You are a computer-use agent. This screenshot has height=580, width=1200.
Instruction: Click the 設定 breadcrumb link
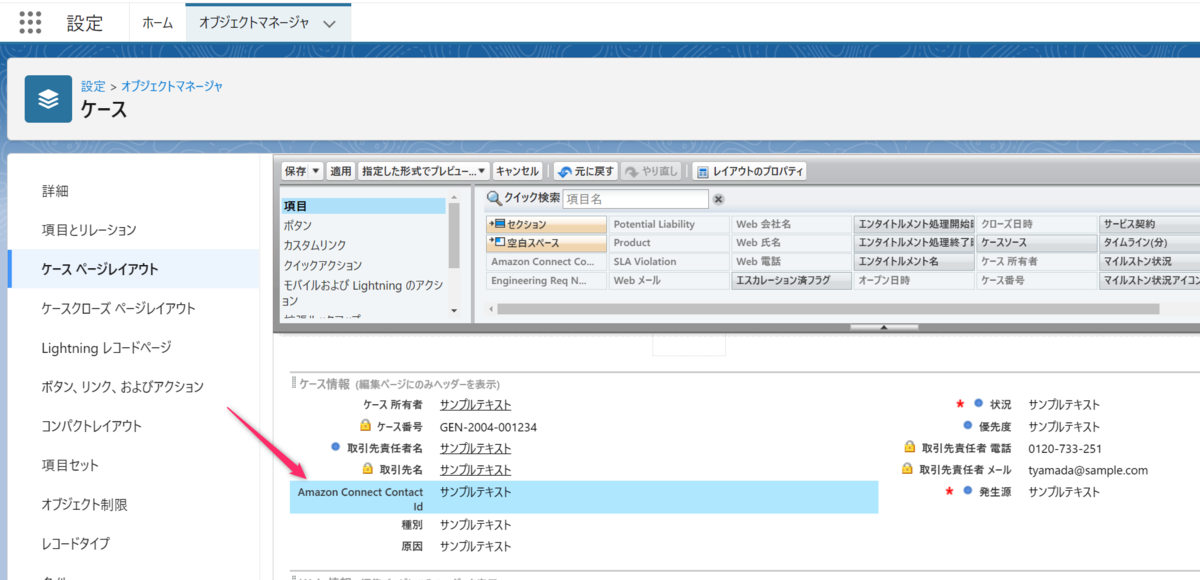(x=93, y=86)
